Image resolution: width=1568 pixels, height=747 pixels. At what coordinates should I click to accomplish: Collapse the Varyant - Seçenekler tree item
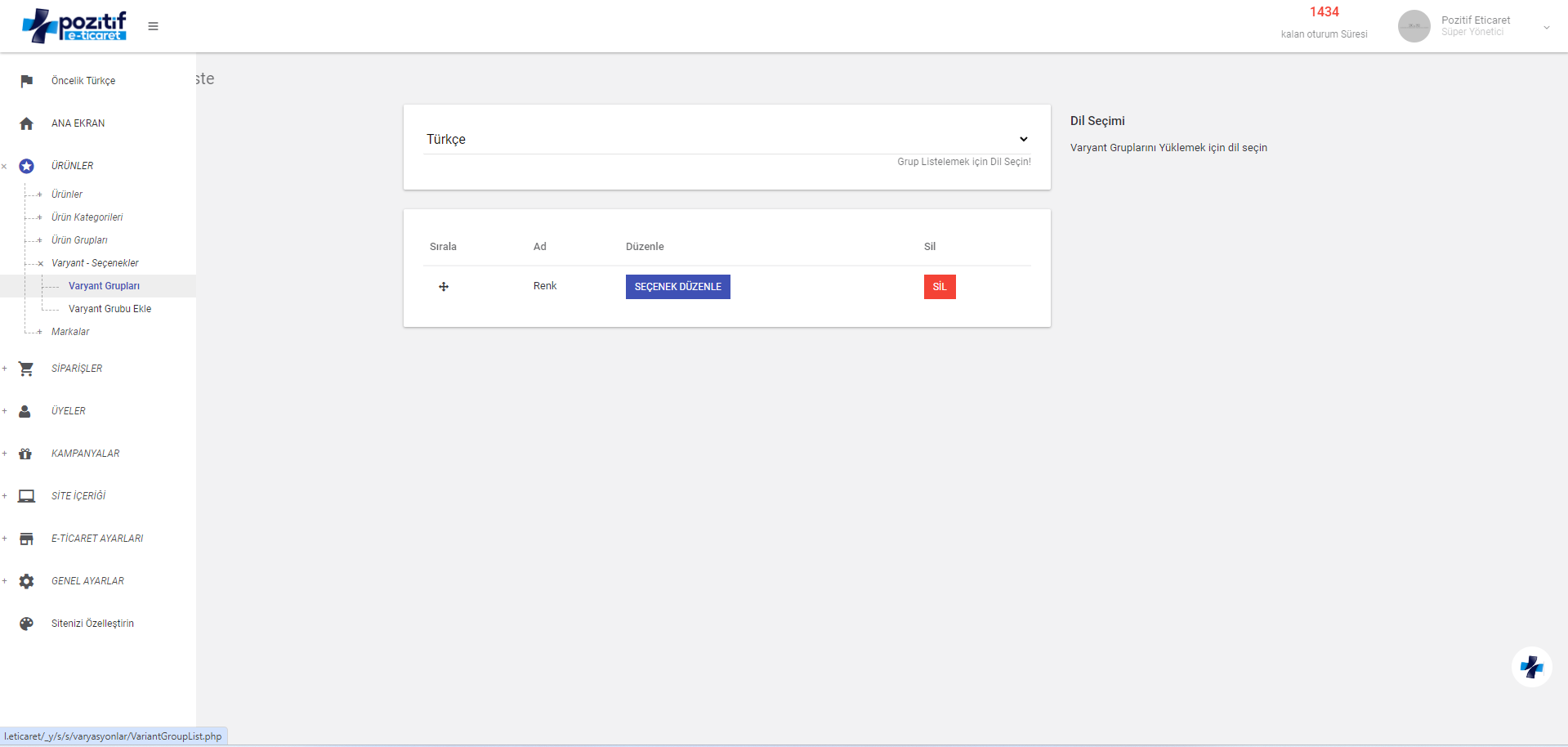(40, 264)
